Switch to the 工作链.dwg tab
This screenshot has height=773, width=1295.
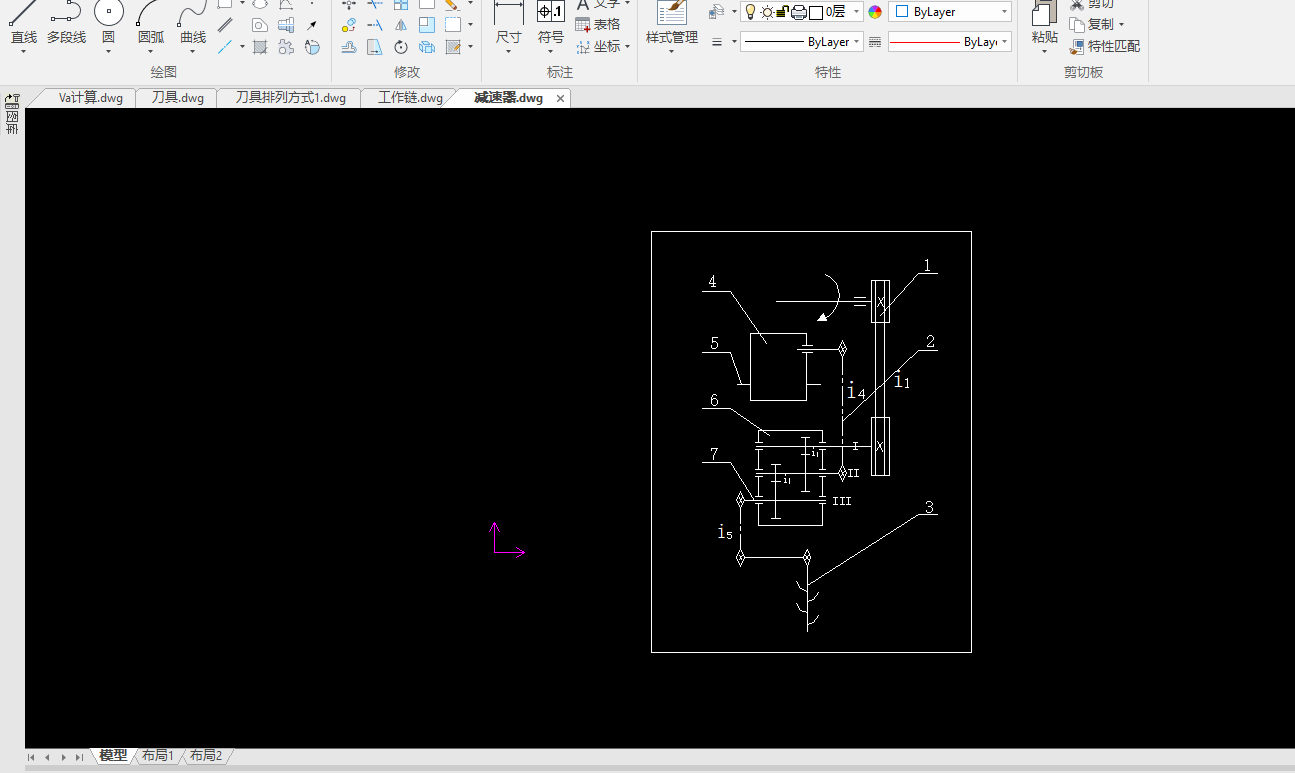(410, 98)
